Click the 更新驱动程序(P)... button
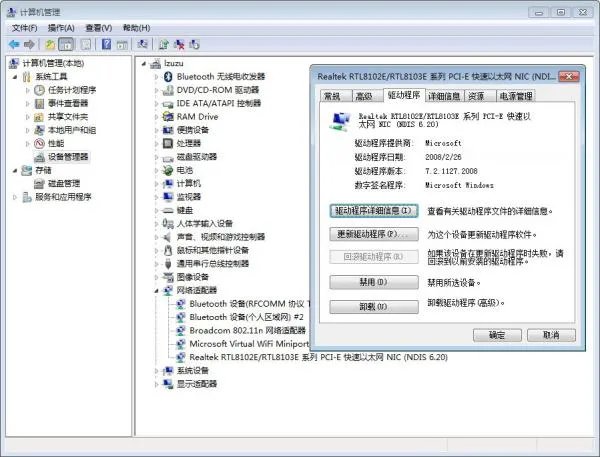 pyautogui.click(x=373, y=234)
